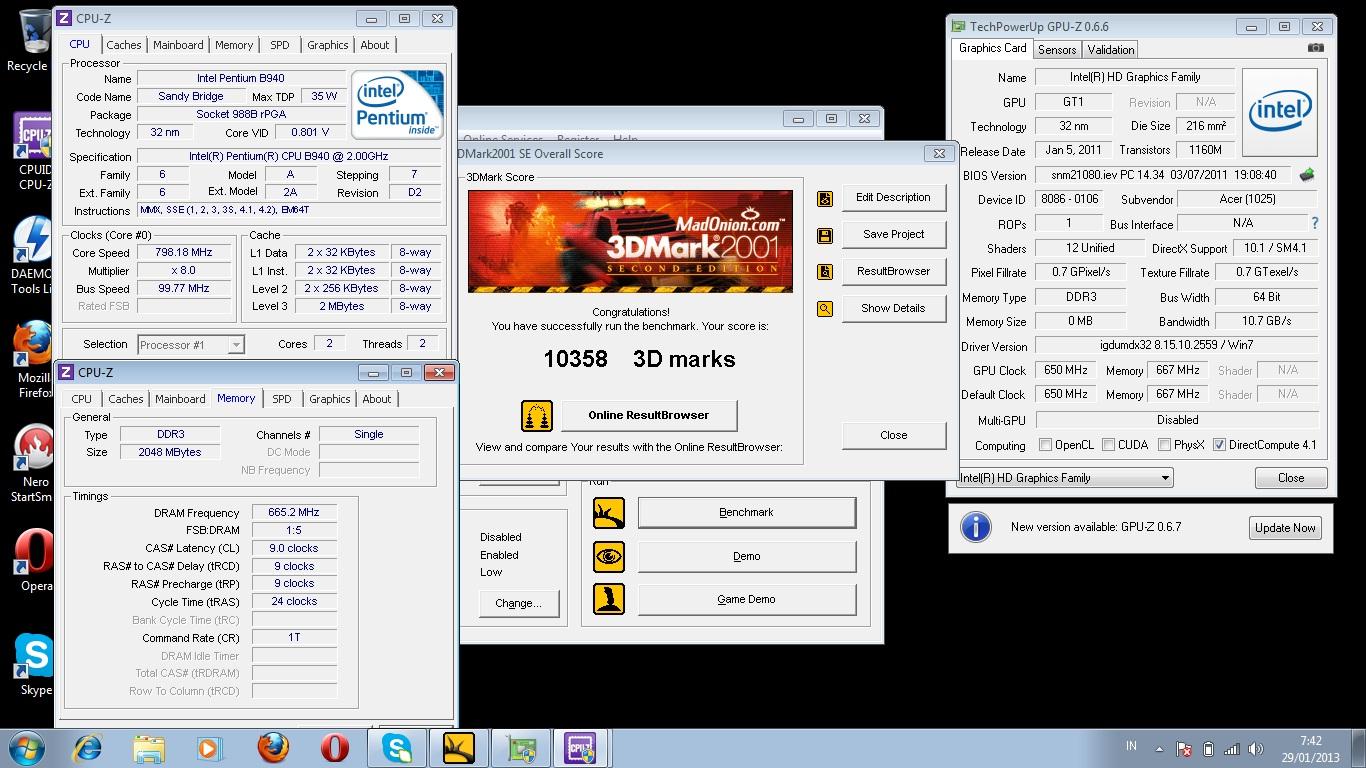The height and width of the screenshot is (768, 1366).
Task: Open Windows Explorer folder in taskbar
Action: pos(149,748)
